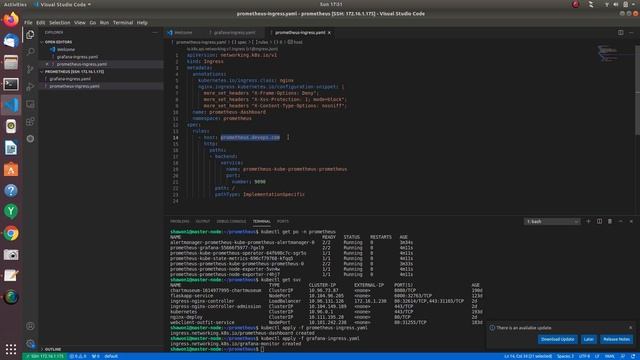Click the Spaces indentation in status bar

565,356
